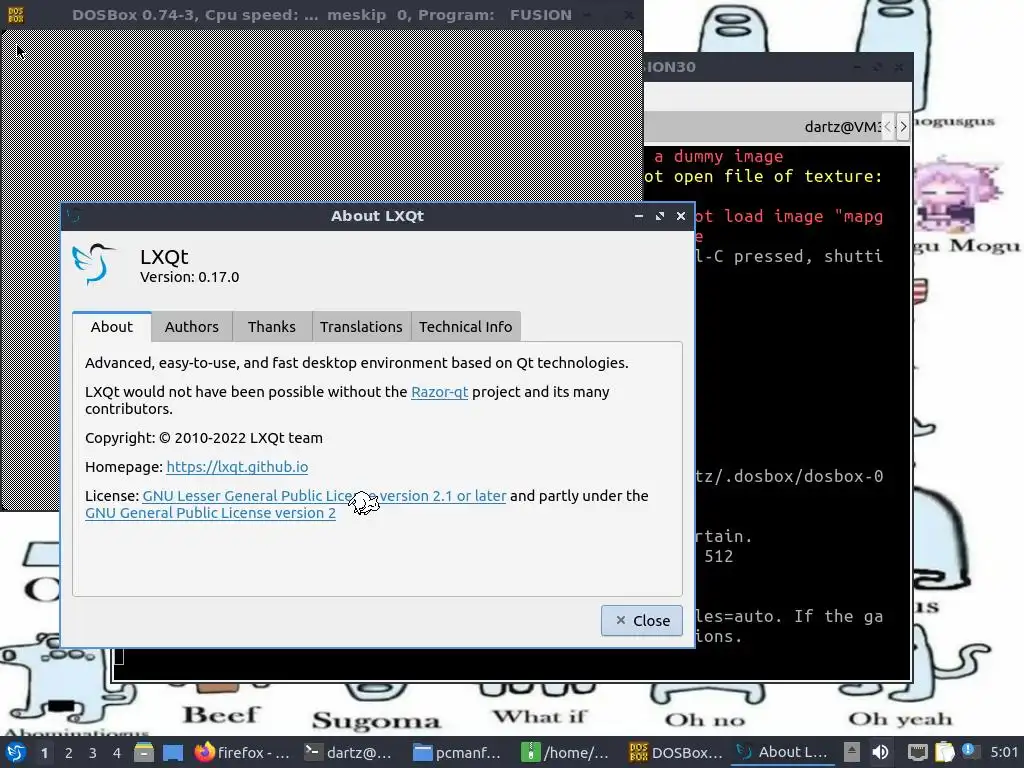This screenshot has height=768, width=1024.
Task: Switch to the Firefox taskbar entry
Action: (x=242, y=753)
